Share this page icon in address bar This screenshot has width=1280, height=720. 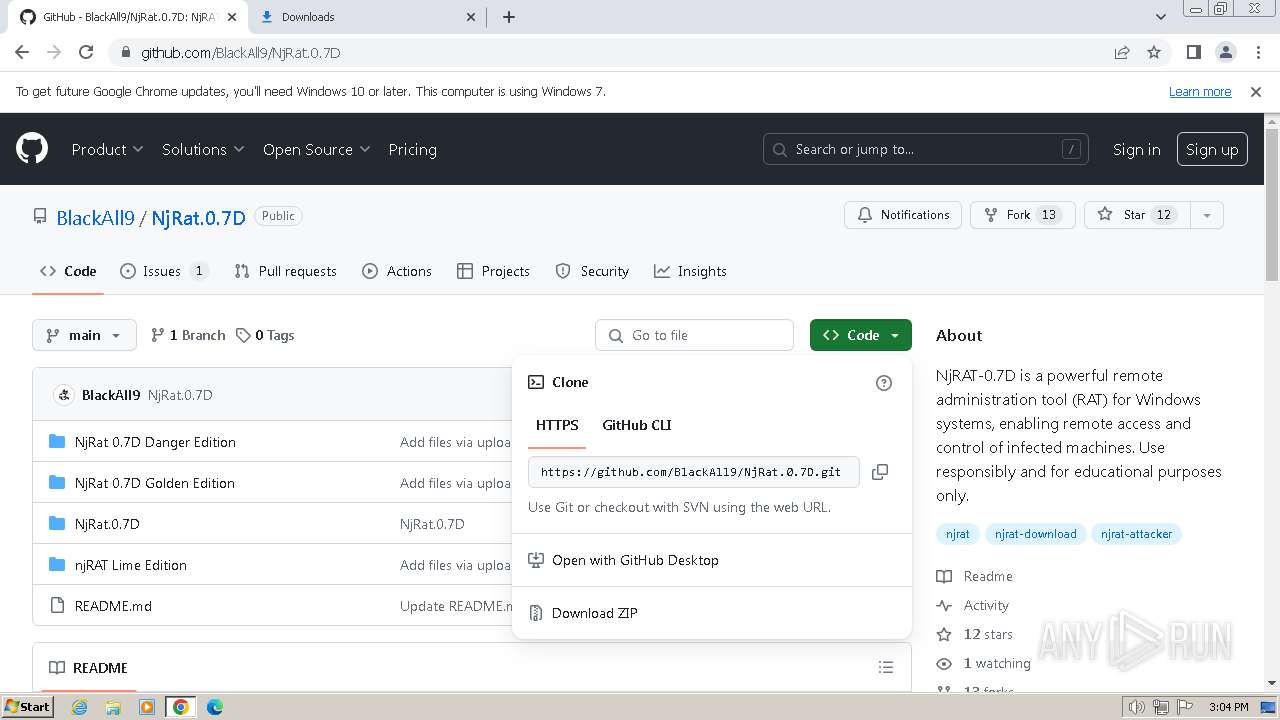(1122, 52)
